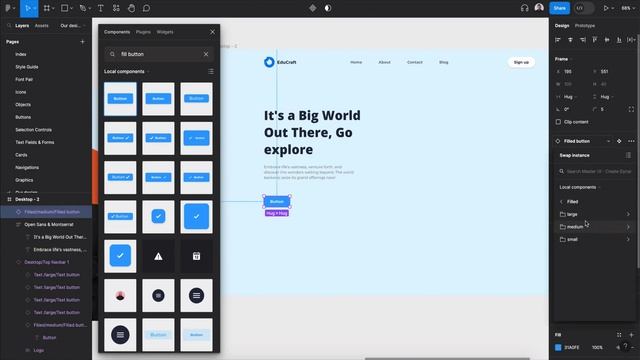Viewport: 640px width, 360px height.
Task: Select the Hand tool
Action: (x=131, y=8)
